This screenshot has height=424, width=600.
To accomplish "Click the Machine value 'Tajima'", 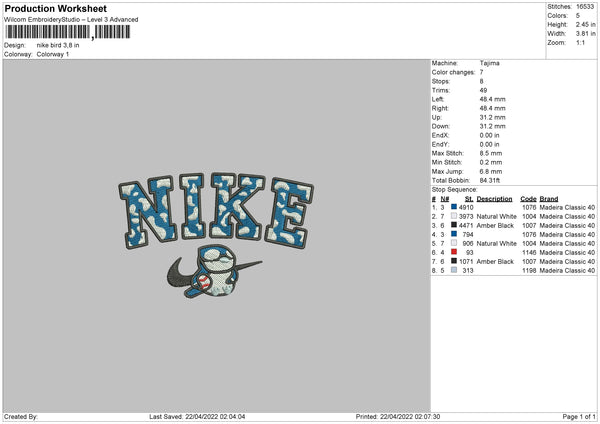I will point(489,63).
